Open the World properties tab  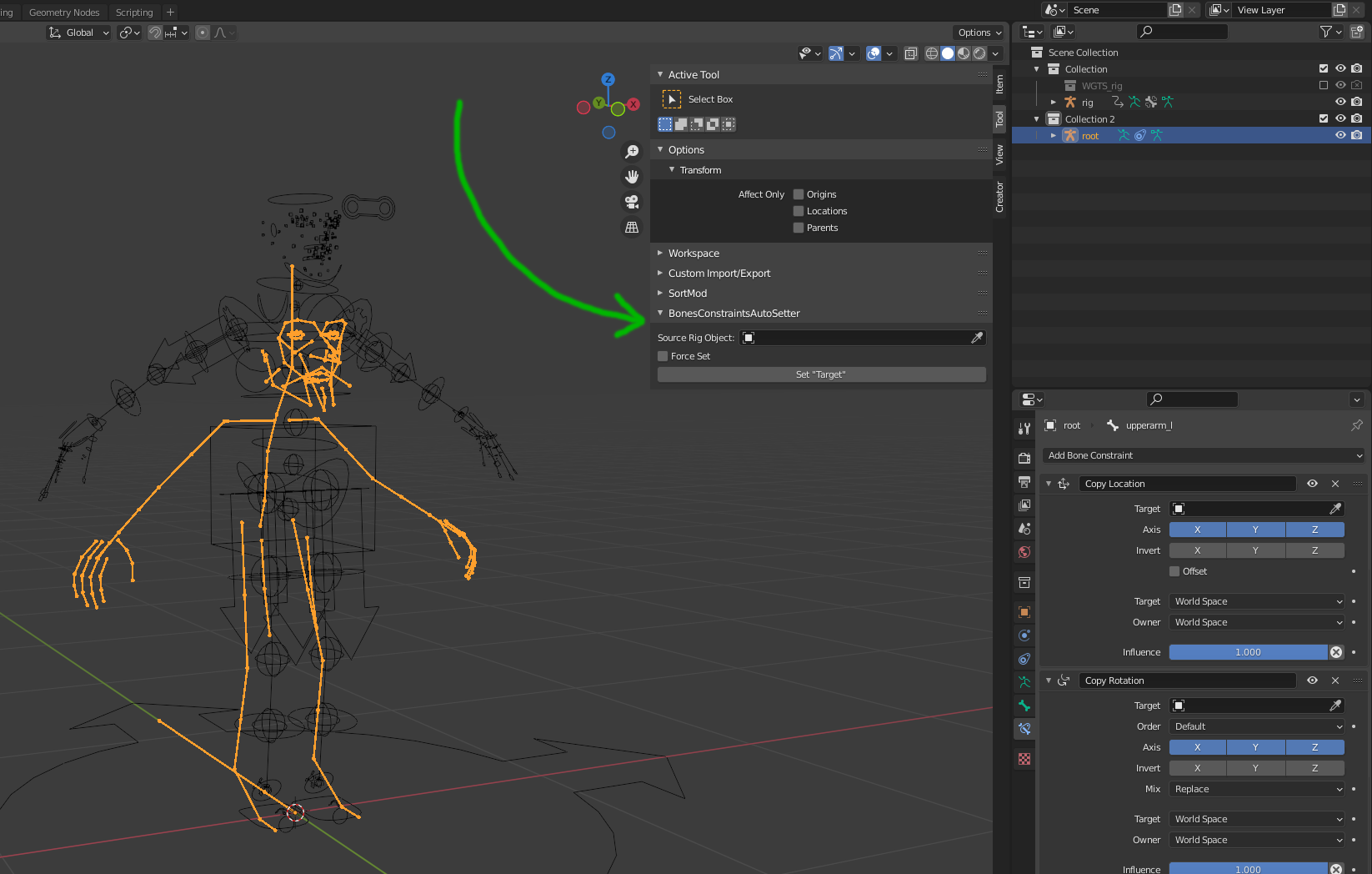[x=1024, y=551]
